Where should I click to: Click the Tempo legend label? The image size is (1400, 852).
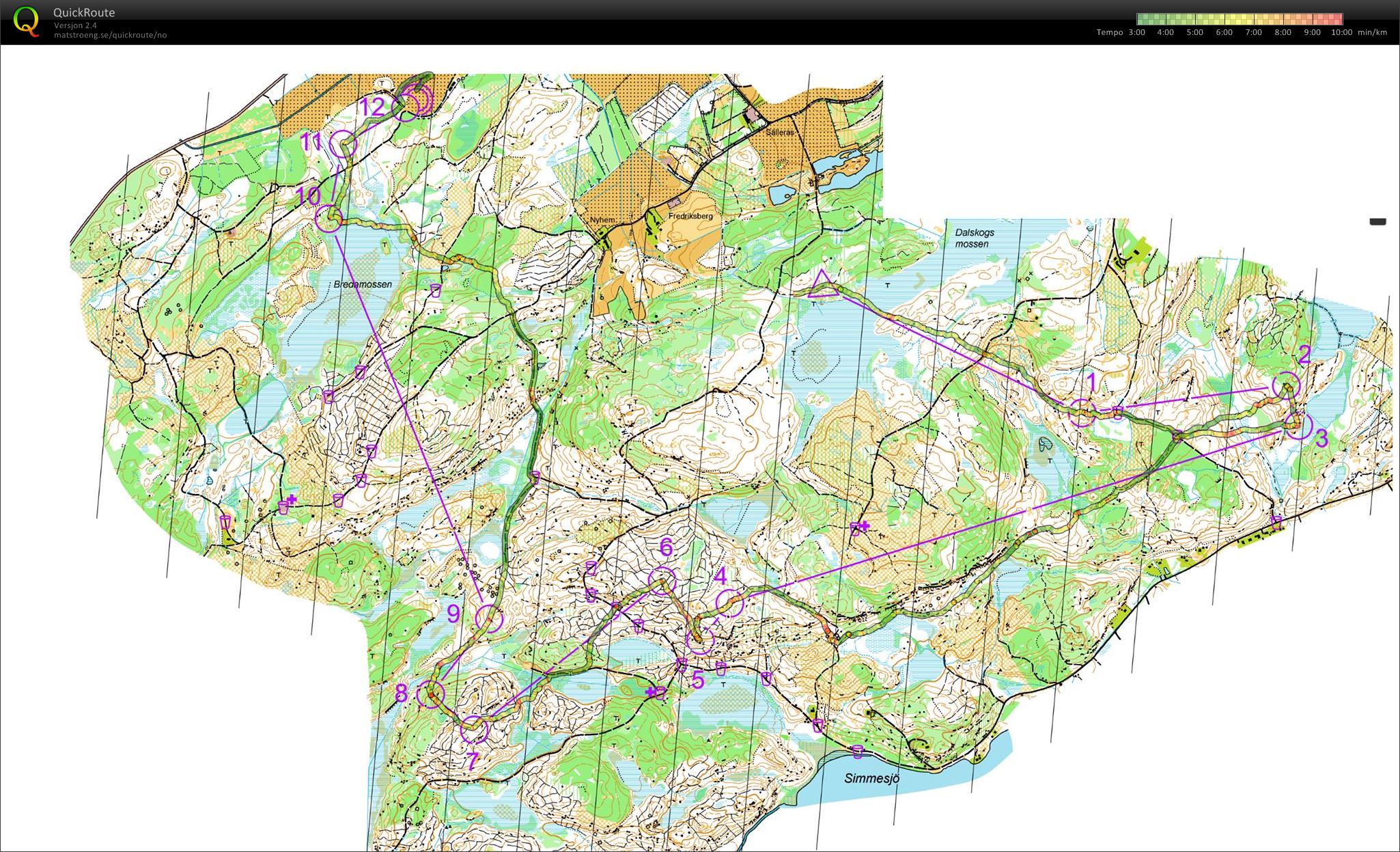coord(1110,32)
